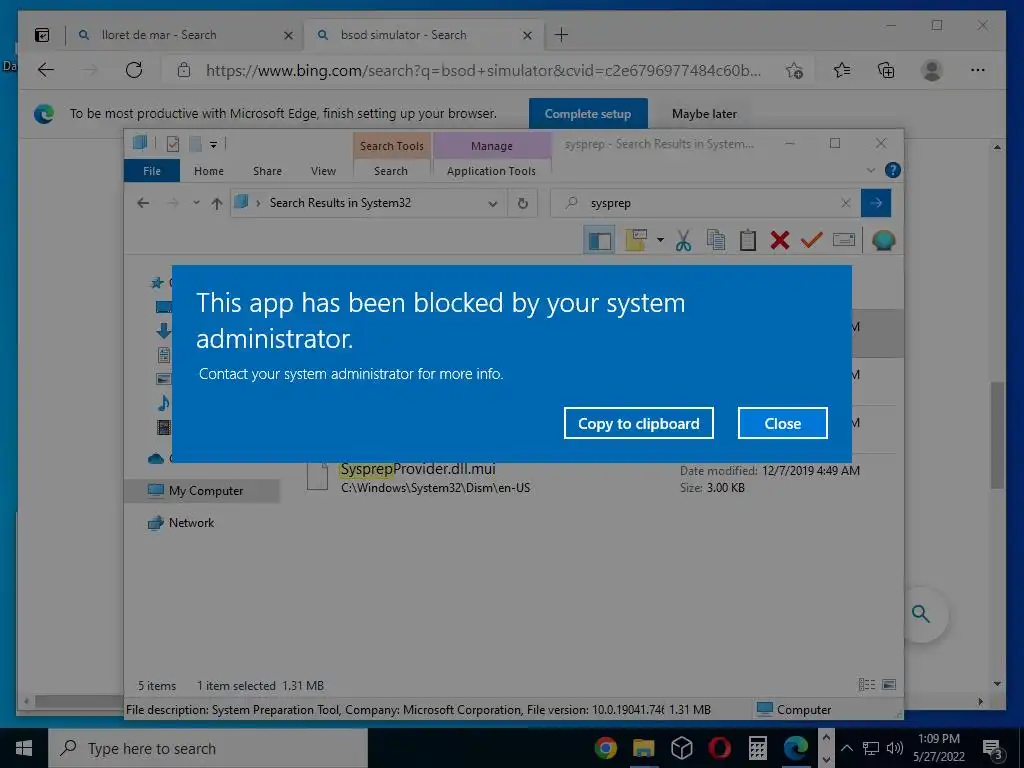Click the Copy toolbar icon
The width and height of the screenshot is (1024, 768).
tap(716, 240)
